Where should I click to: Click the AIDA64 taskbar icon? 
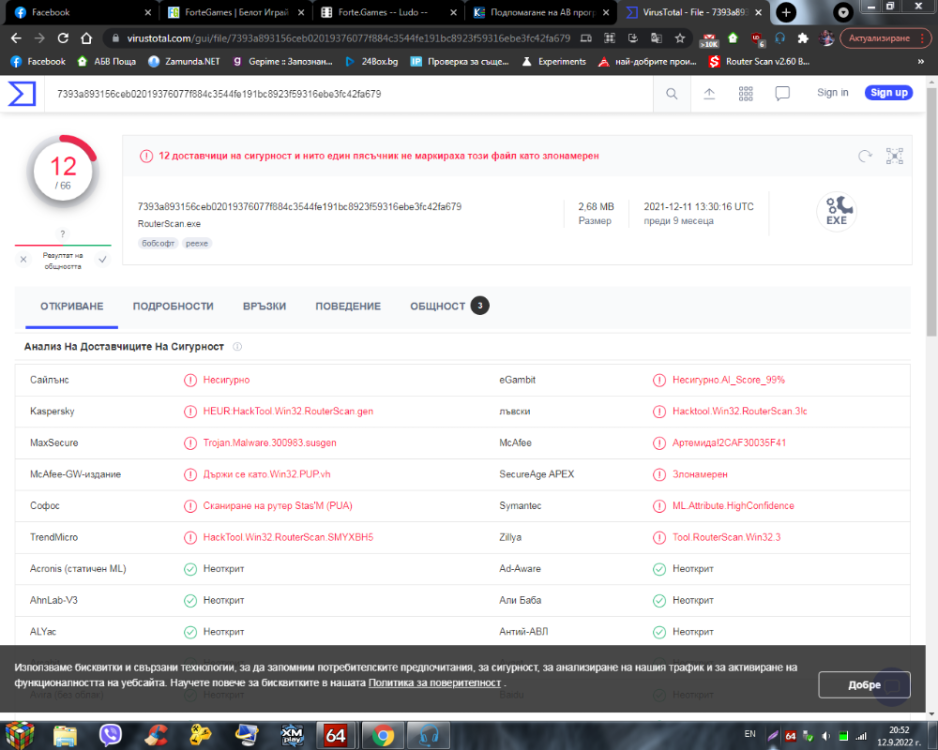coord(336,735)
